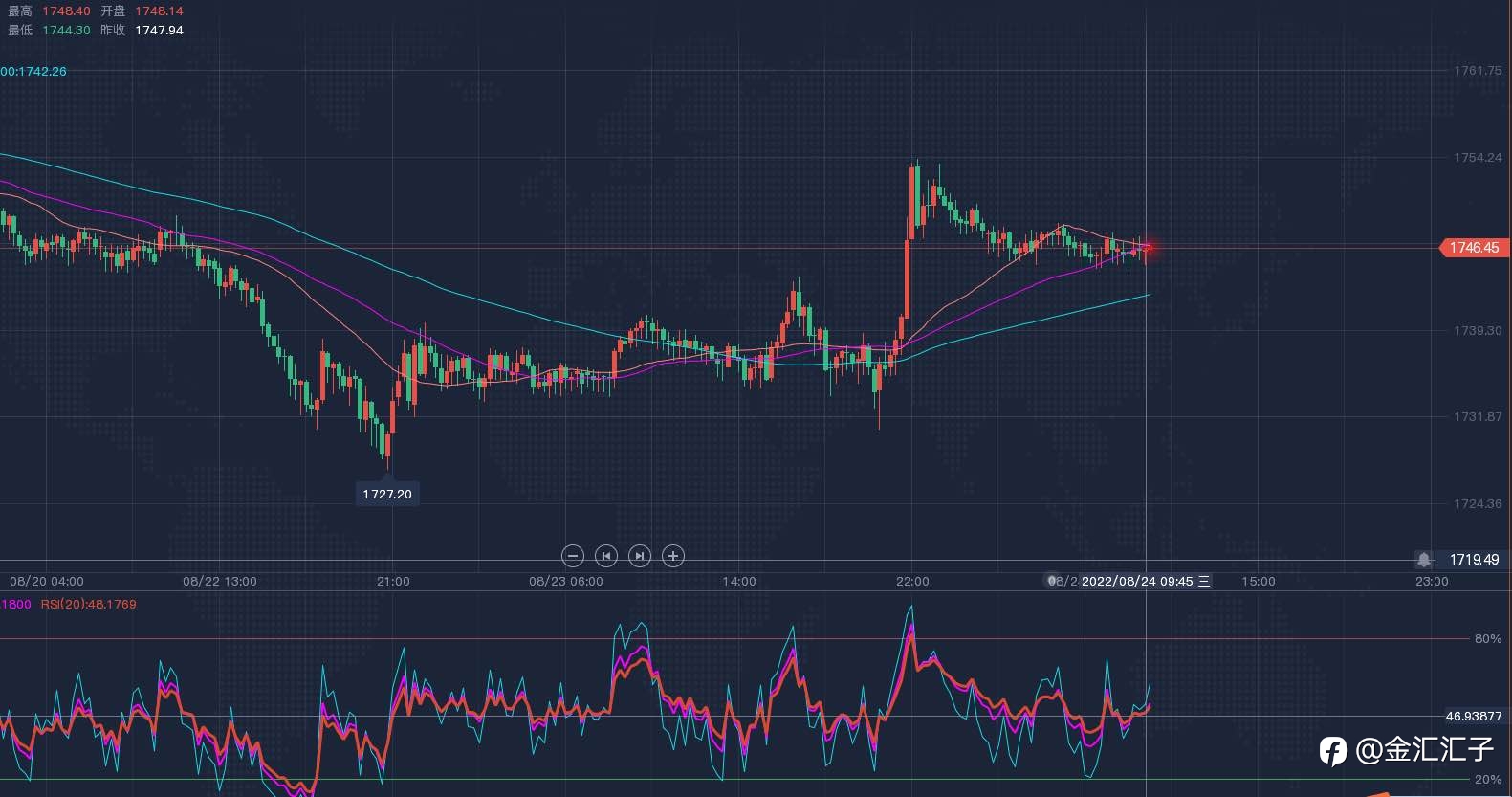
Task: Zoom in the chart with plus icon
Action: coord(673,556)
